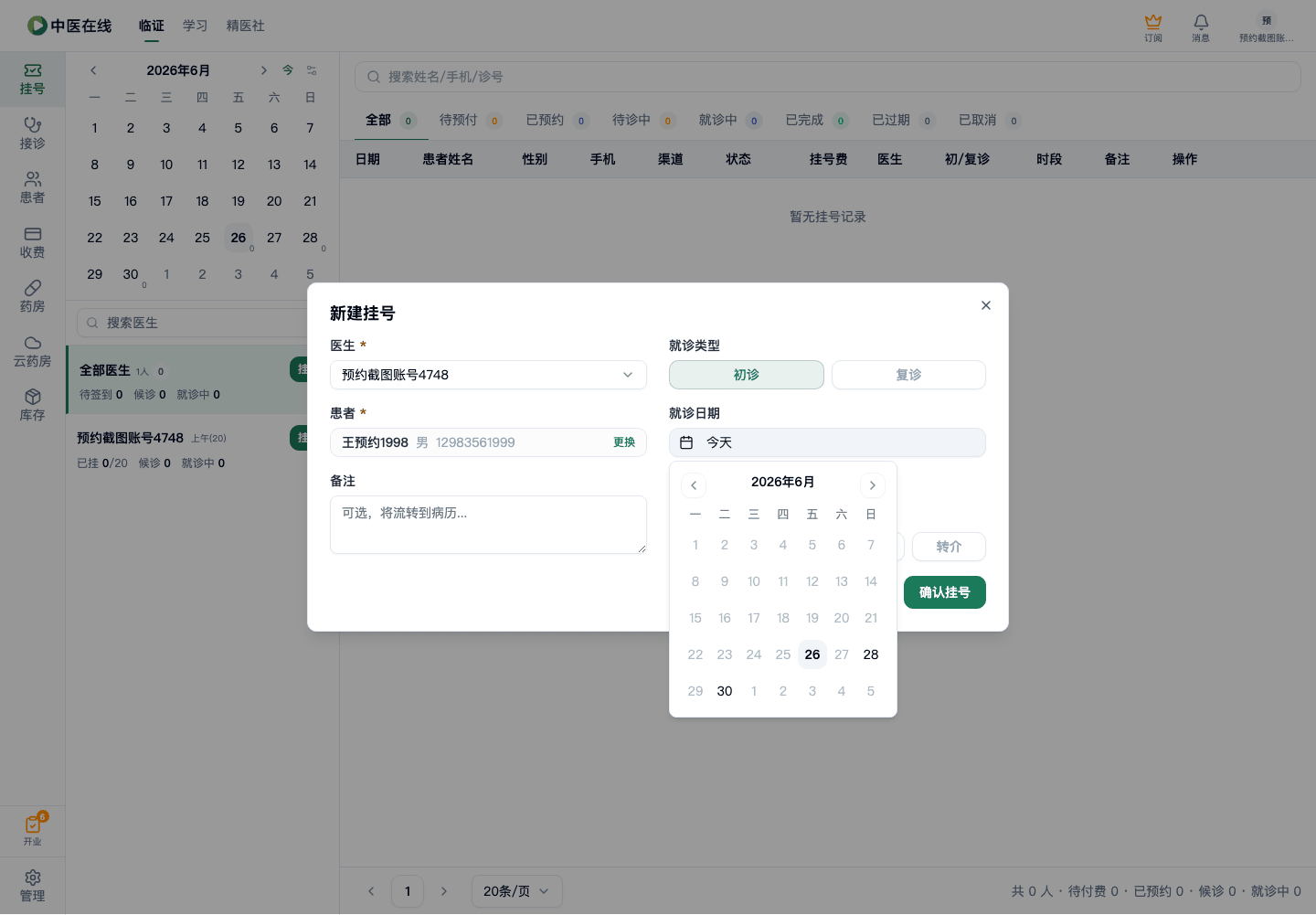The width and height of the screenshot is (1316, 915).
Task: Select the 已过期 status tab
Action: [903, 120]
